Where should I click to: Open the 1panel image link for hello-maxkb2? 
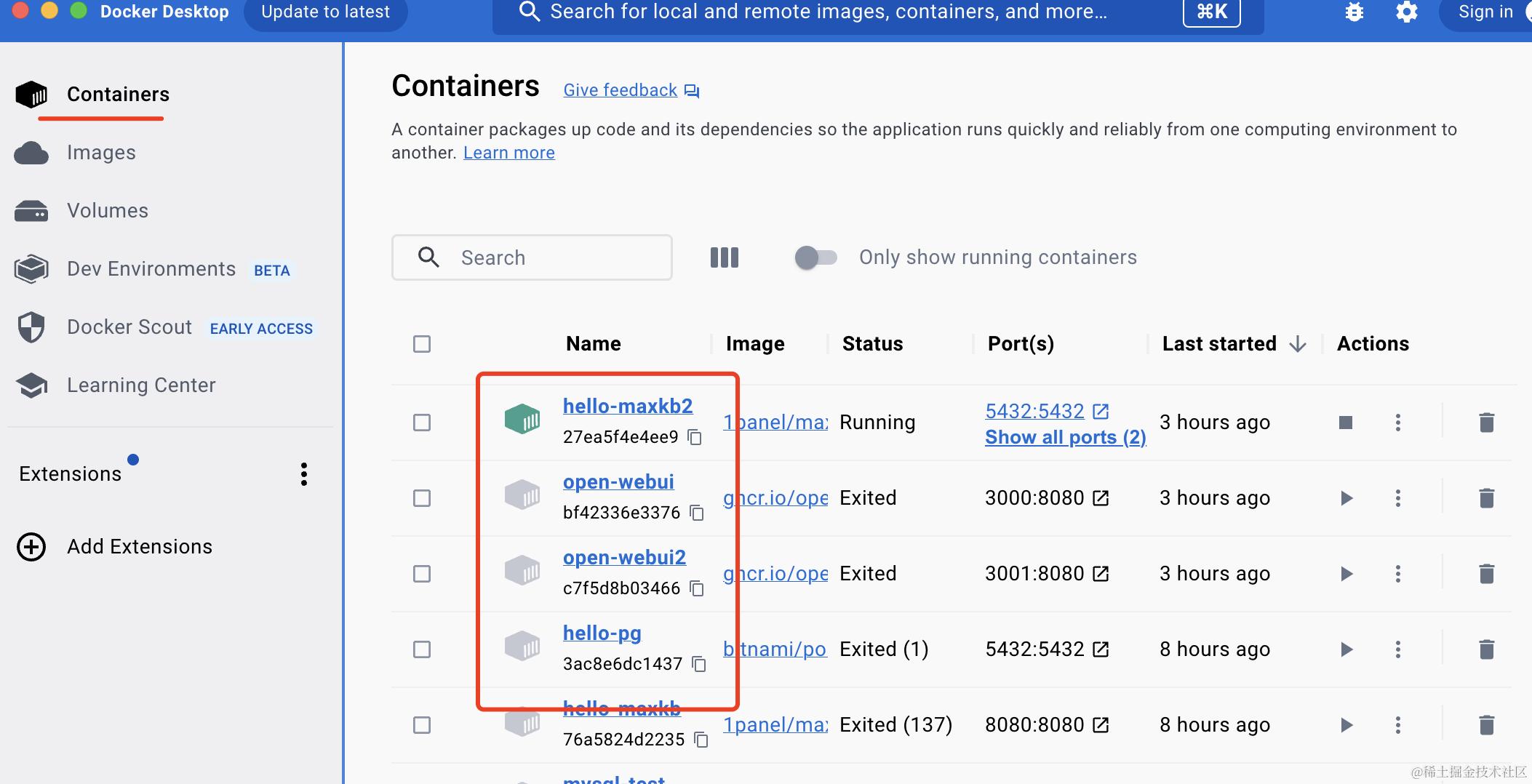(x=775, y=423)
